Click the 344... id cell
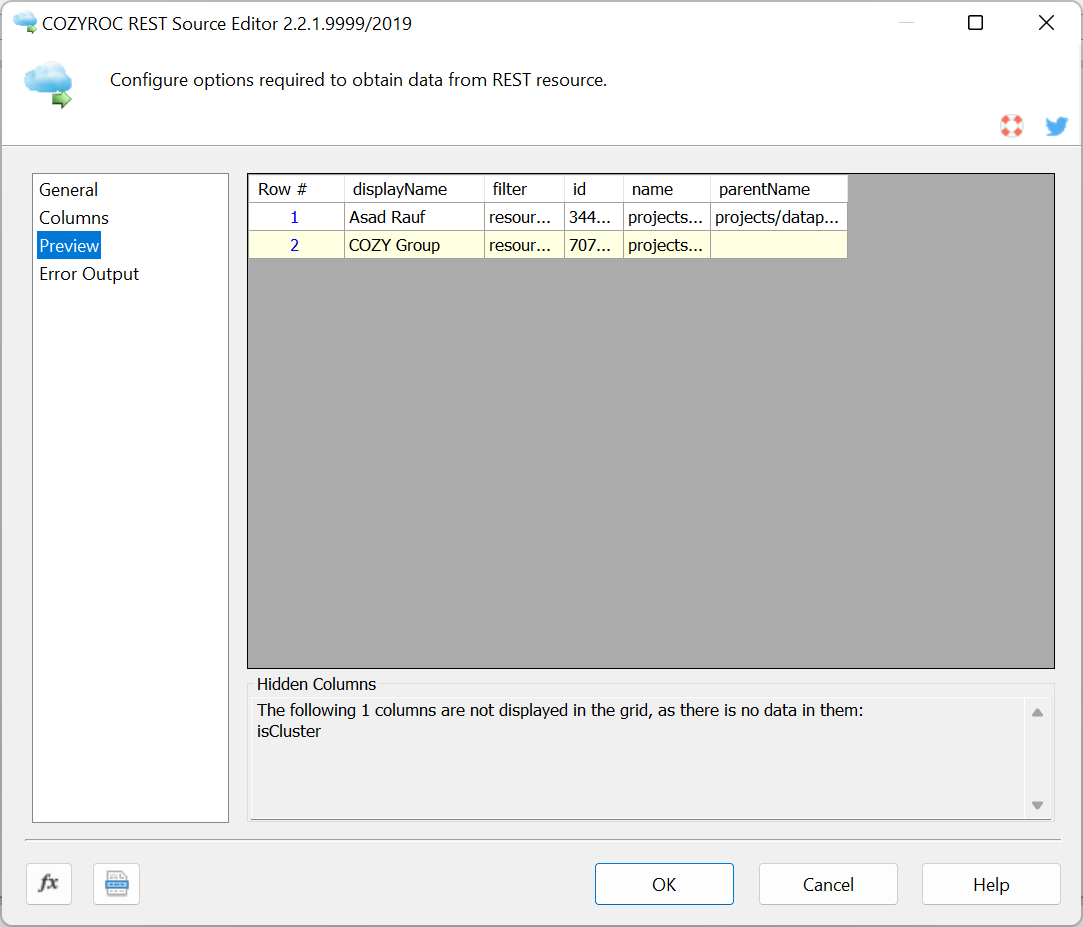This screenshot has width=1083, height=927. (x=594, y=217)
